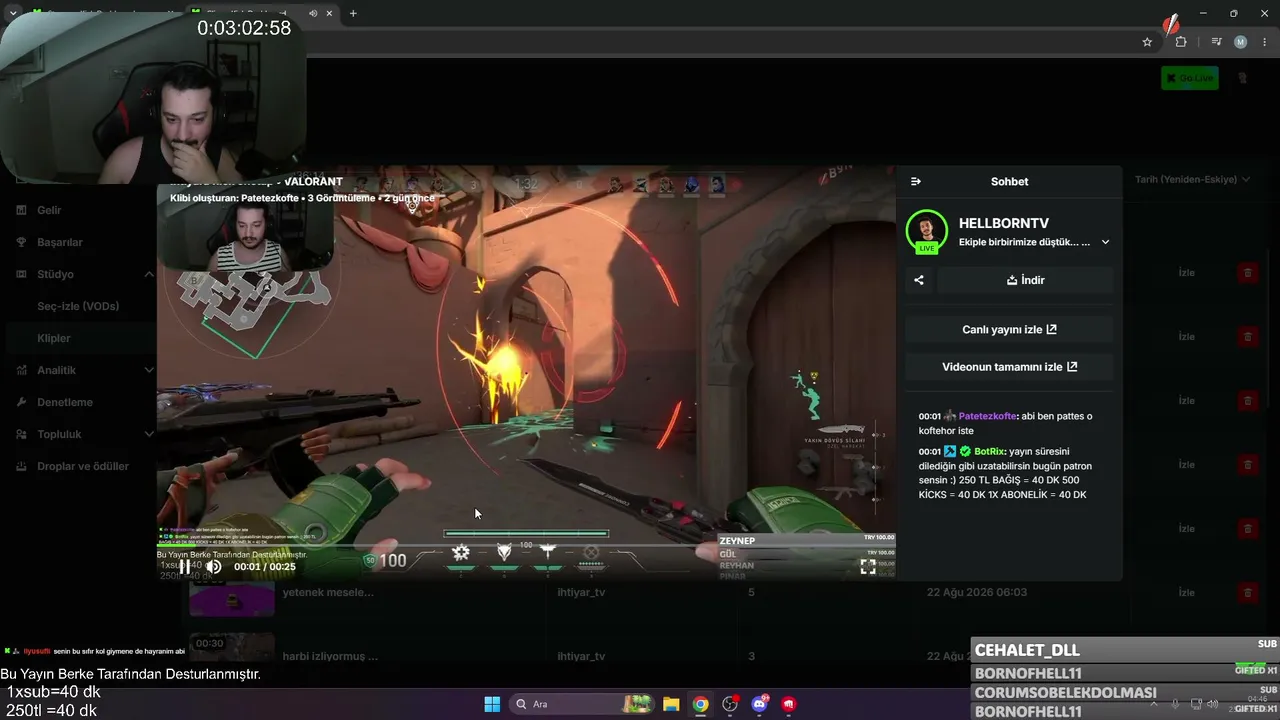Click Patetezkofte's username in chat
Screen dimensions: 1280x720
tap(986, 416)
